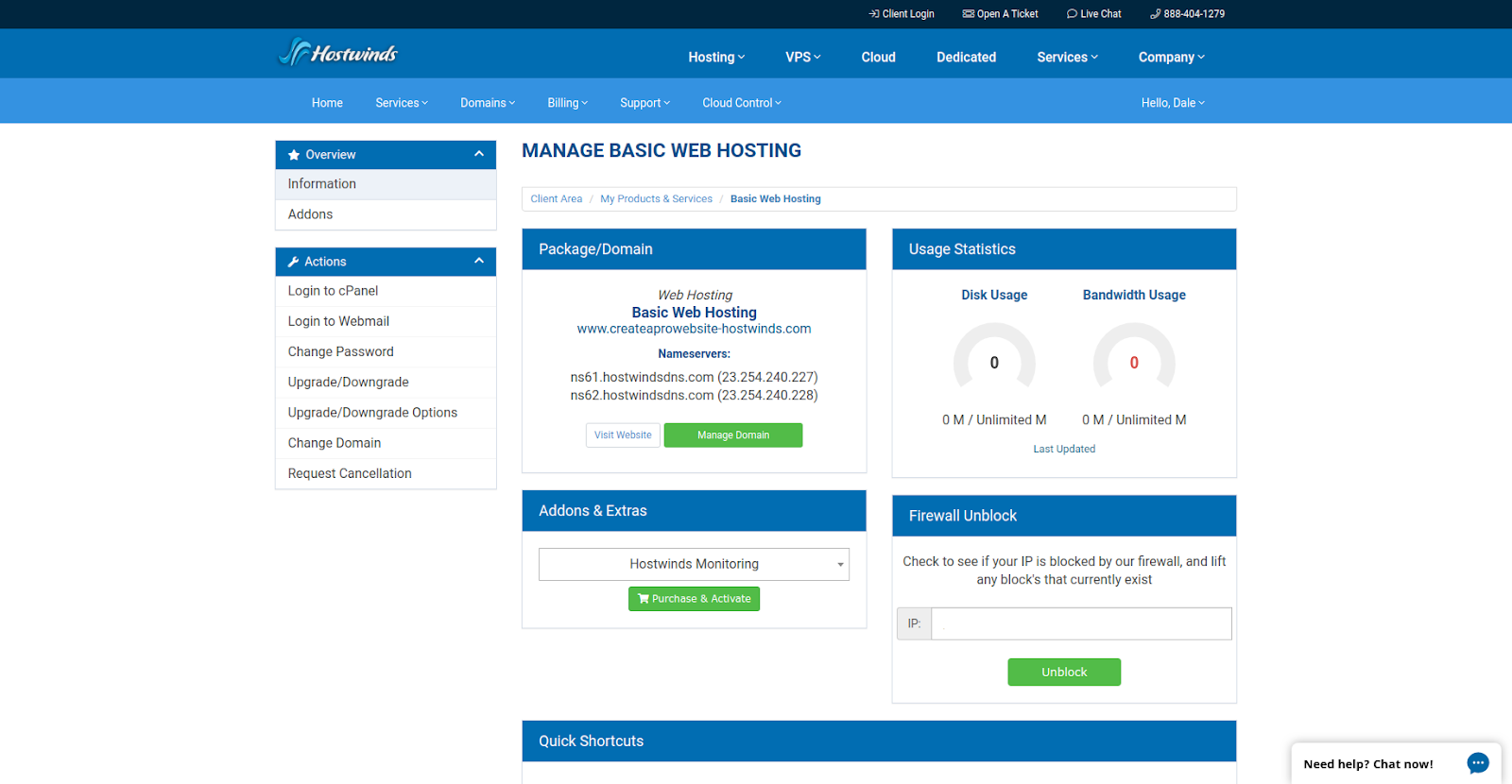The image size is (1512, 784).
Task: Open the client-area Services submenu
Action: 402,103
